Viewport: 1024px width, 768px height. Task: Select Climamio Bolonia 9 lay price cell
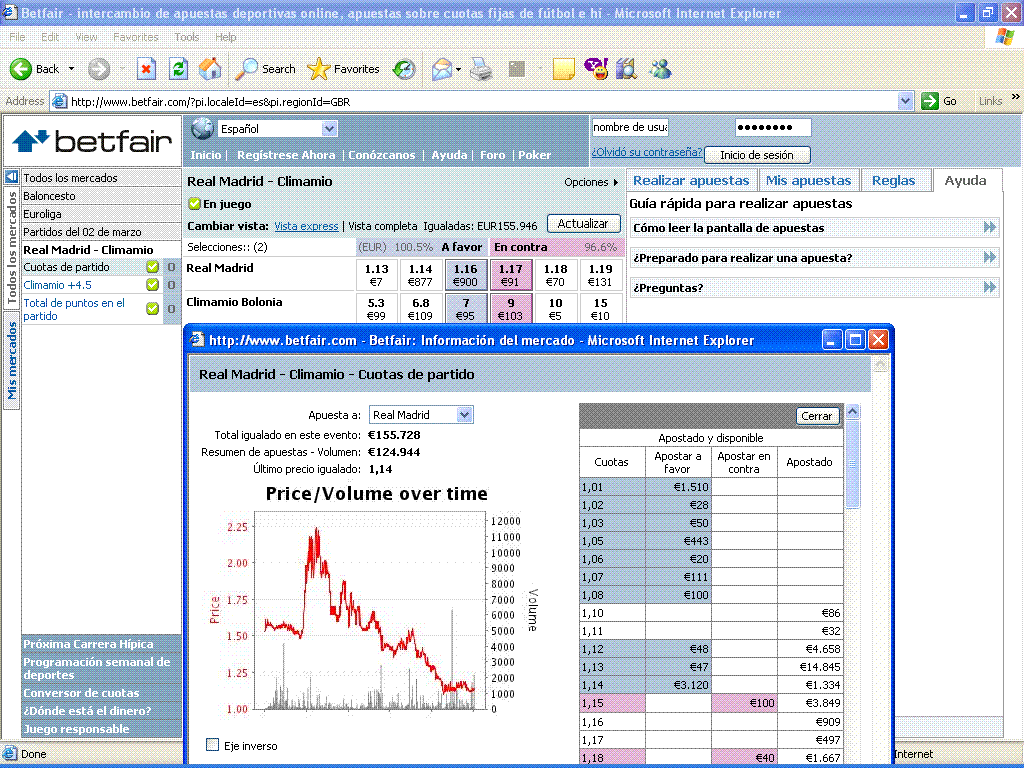511,309
